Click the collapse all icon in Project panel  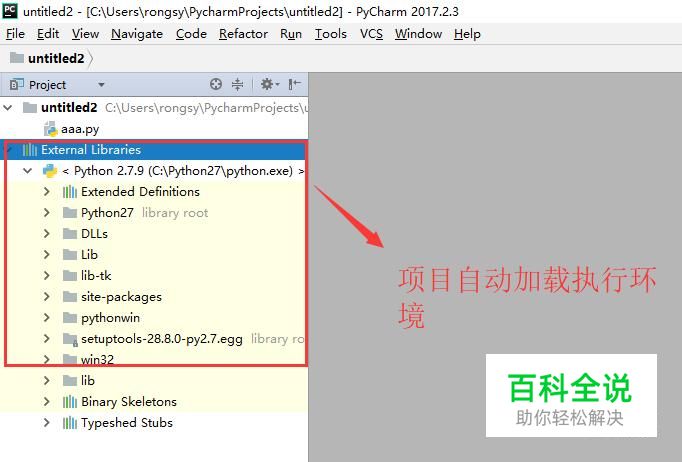[237, 84]
